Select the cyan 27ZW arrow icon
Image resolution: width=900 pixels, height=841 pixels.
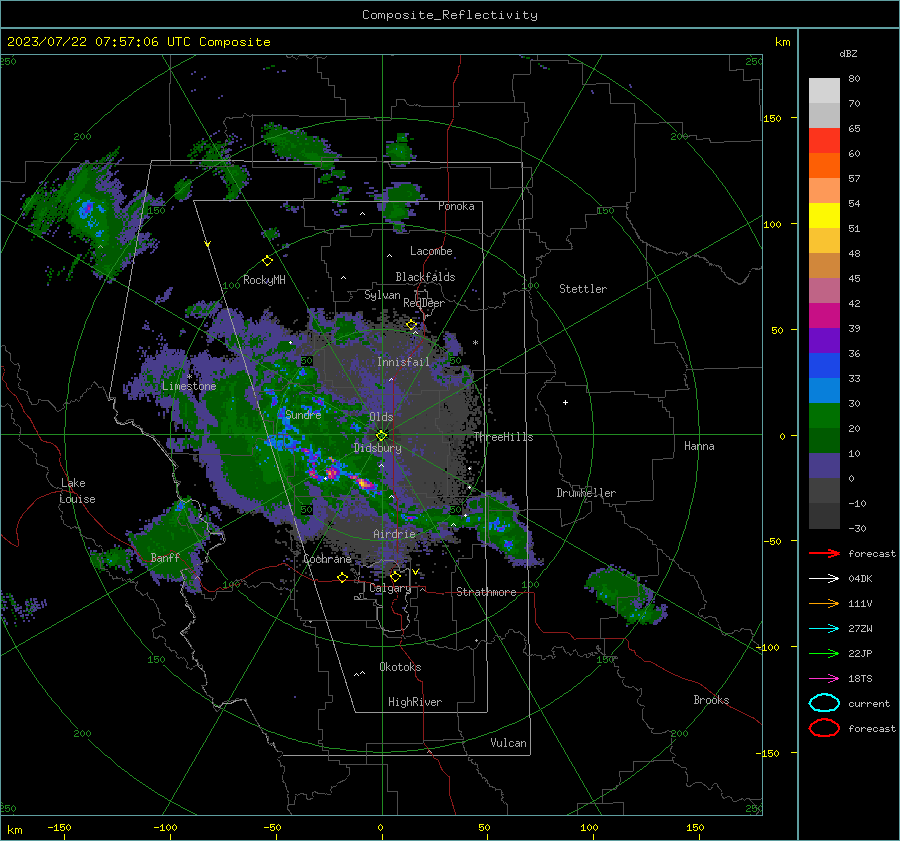click(824, 629)
